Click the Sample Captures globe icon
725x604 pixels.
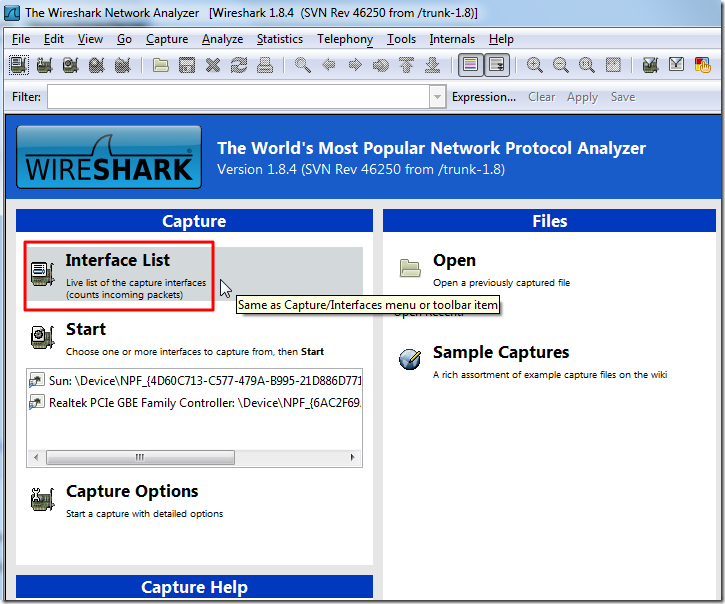pos(410,359)
